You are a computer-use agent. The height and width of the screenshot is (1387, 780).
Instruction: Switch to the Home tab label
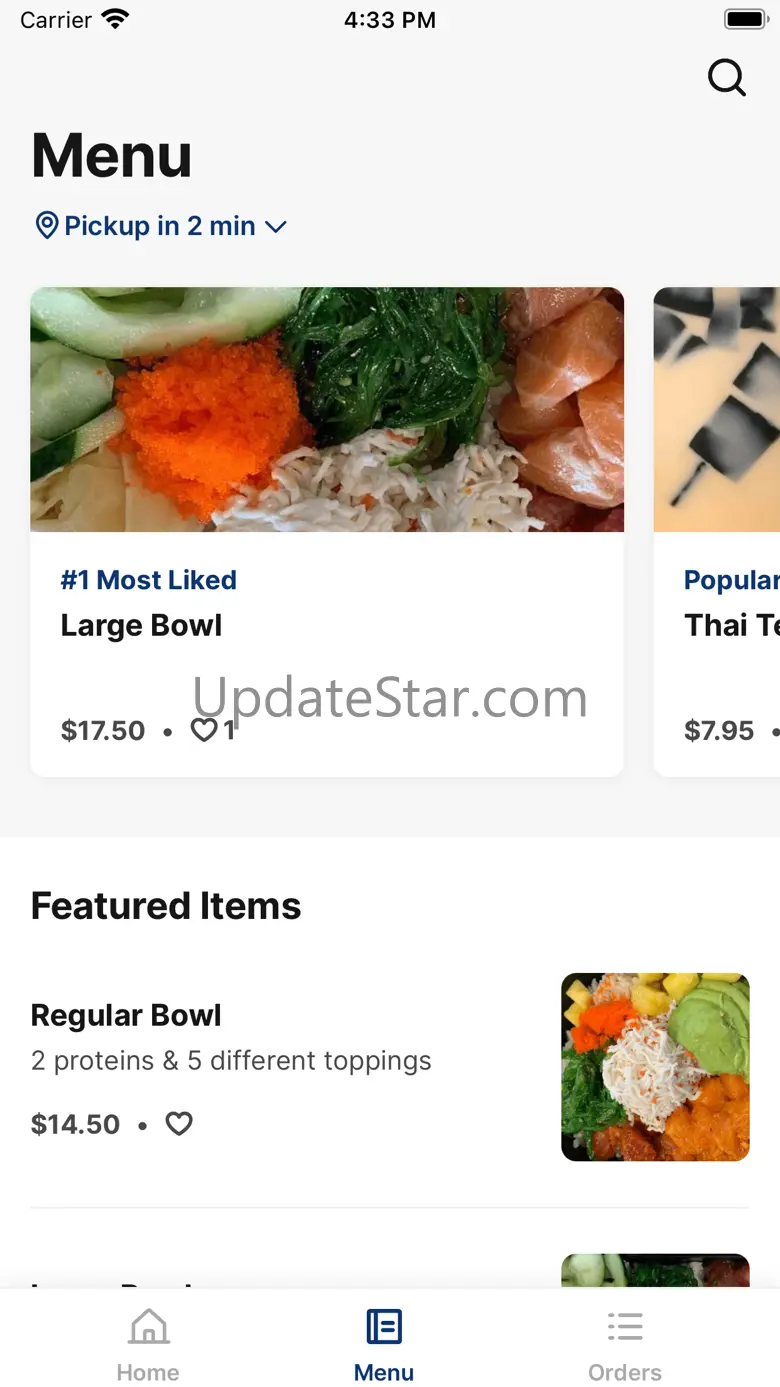coord(148,1372)
